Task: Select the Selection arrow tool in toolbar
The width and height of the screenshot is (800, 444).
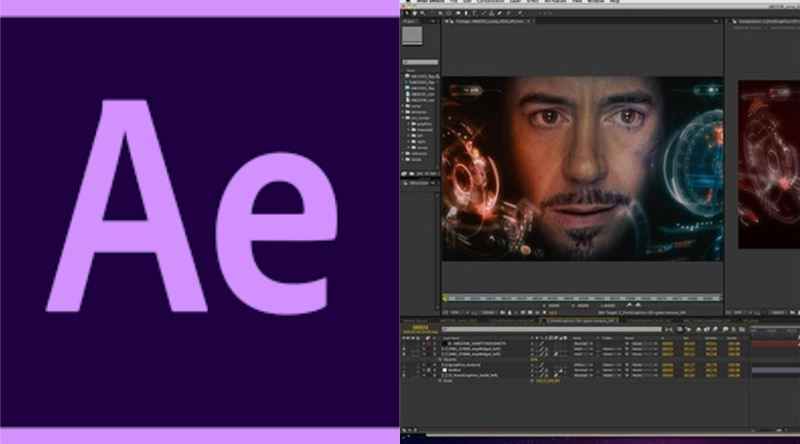Action: tap(406, 14)
